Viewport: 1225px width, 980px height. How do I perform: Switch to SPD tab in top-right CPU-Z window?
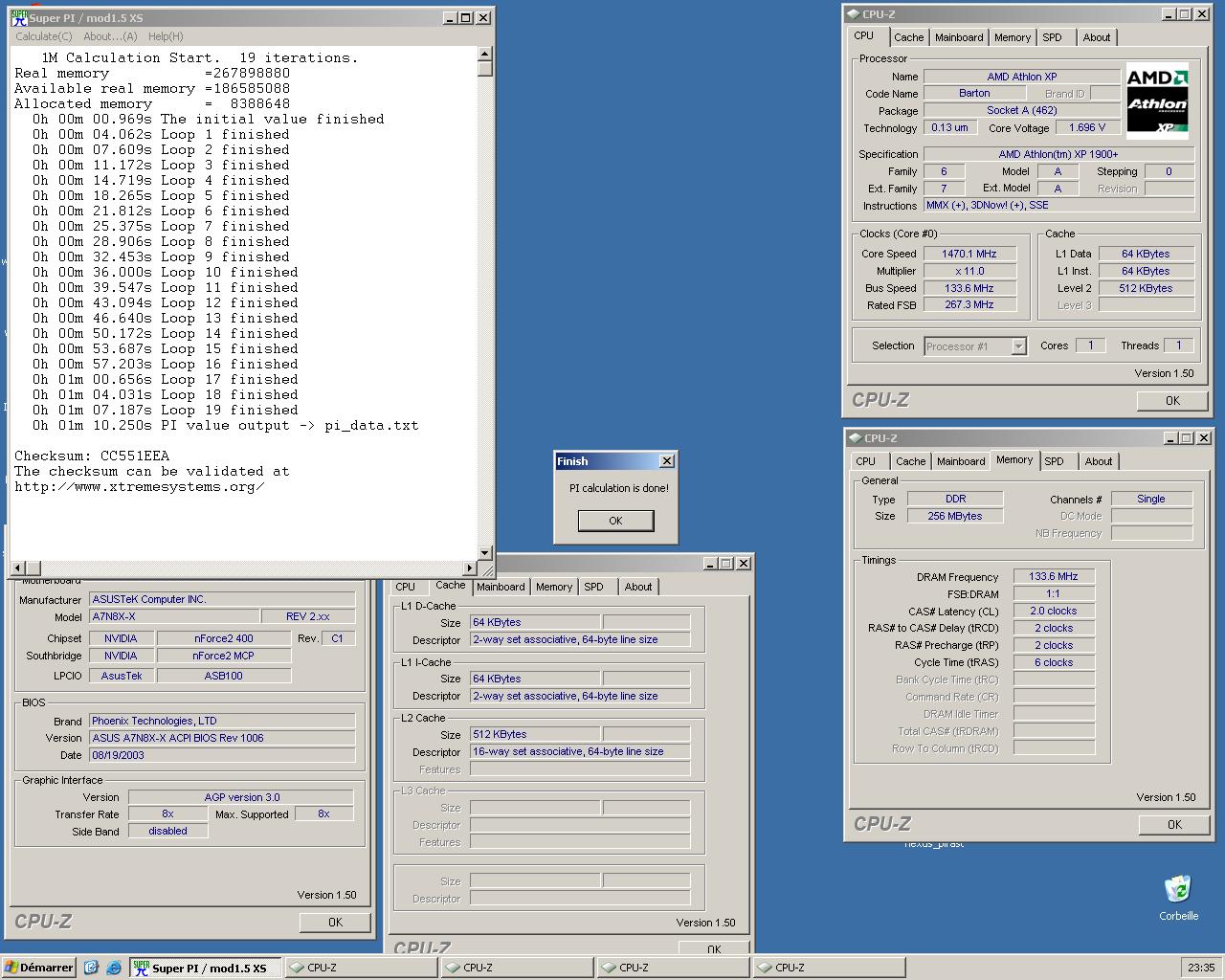(x=1053, y=37)
